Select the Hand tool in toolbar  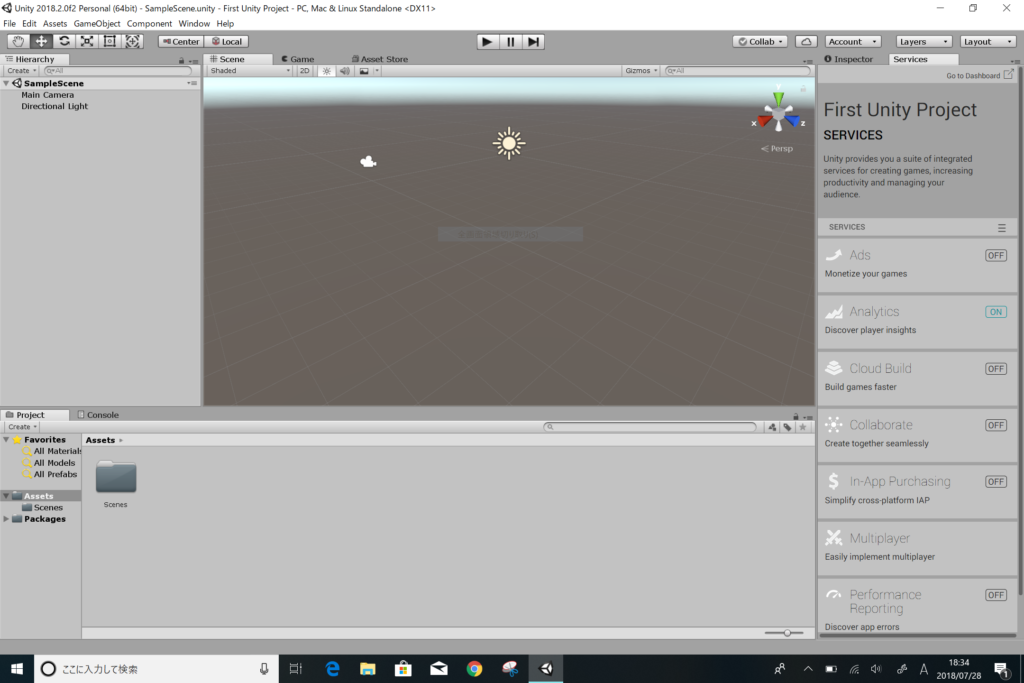coord(18,41)
